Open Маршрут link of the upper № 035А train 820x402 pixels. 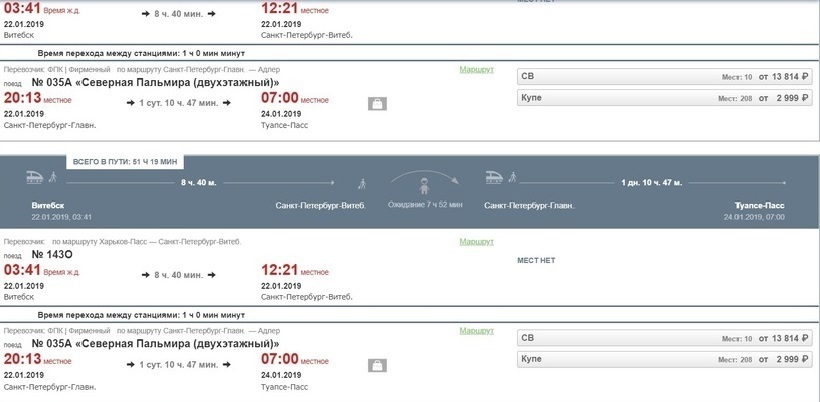(476, 70)
